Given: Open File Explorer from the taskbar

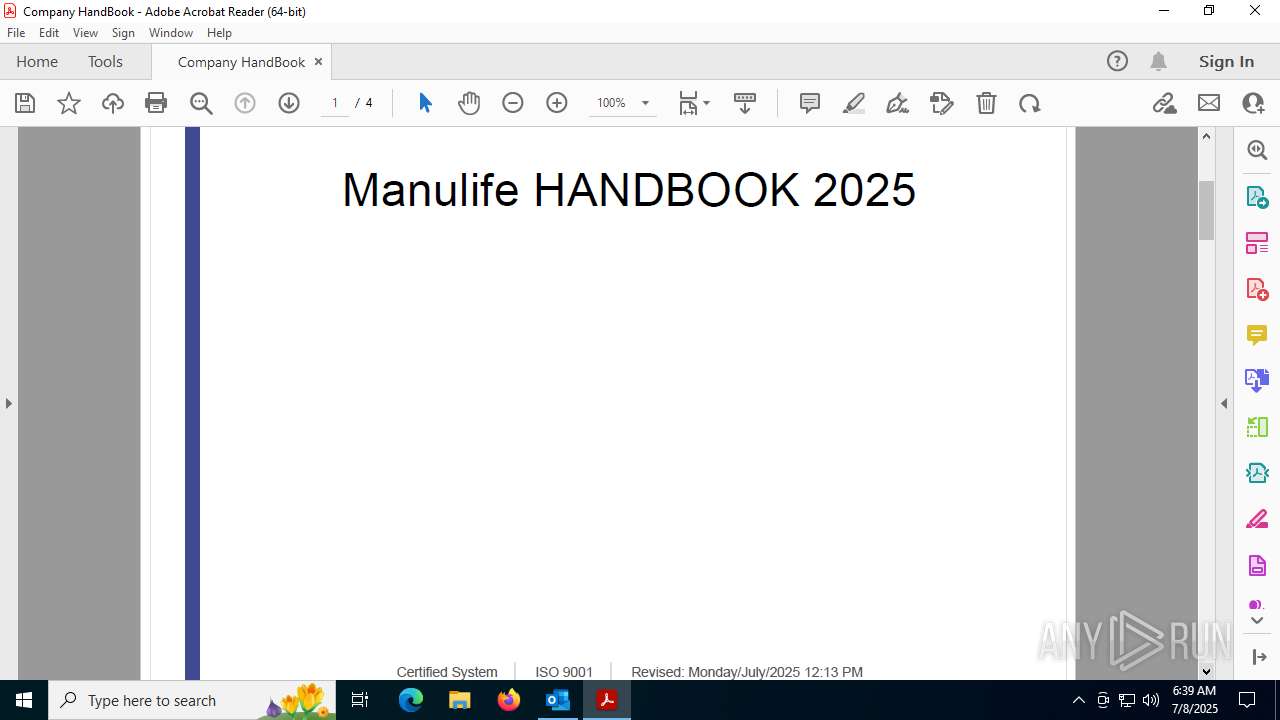Looking at the screenshot, I should (x=460, y=700).
